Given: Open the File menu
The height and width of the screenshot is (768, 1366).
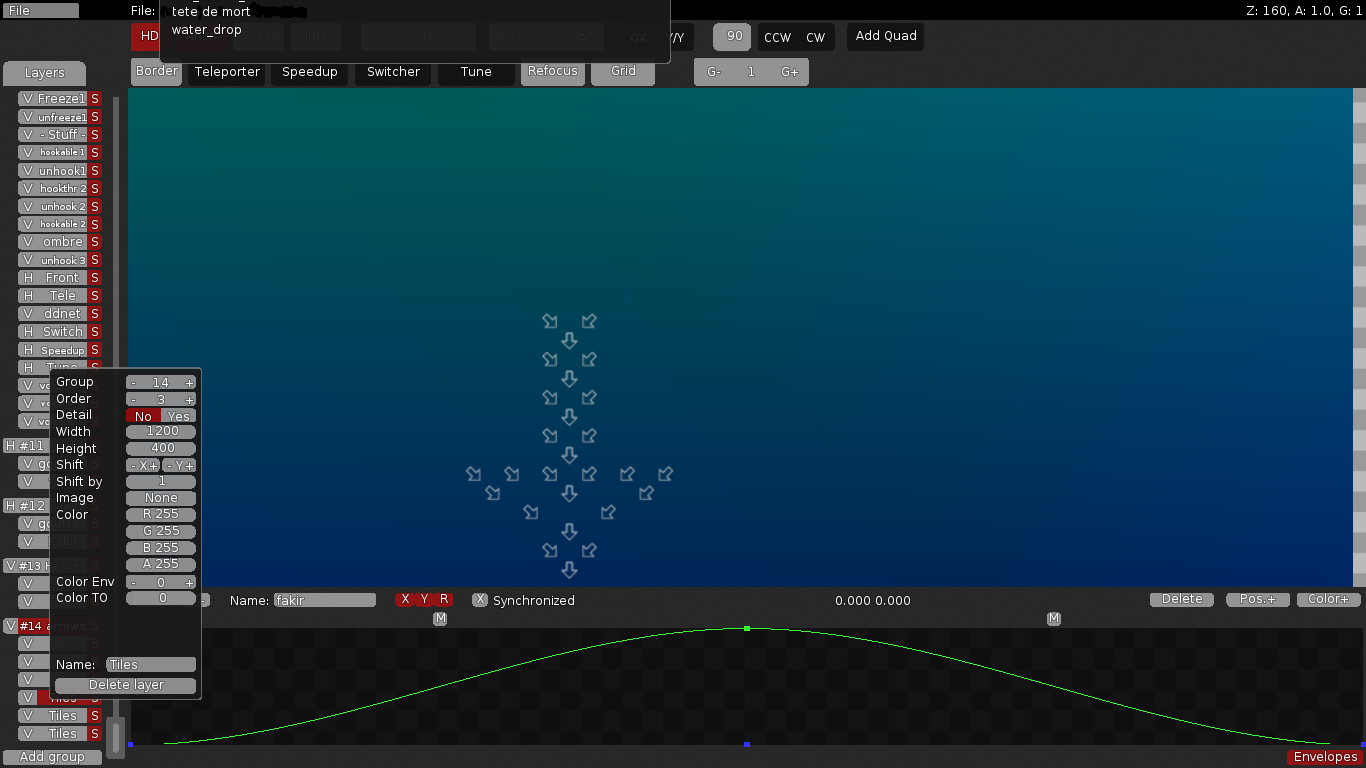Looking at the screenshot, I should pyautogui.click(x=40, y=10).
